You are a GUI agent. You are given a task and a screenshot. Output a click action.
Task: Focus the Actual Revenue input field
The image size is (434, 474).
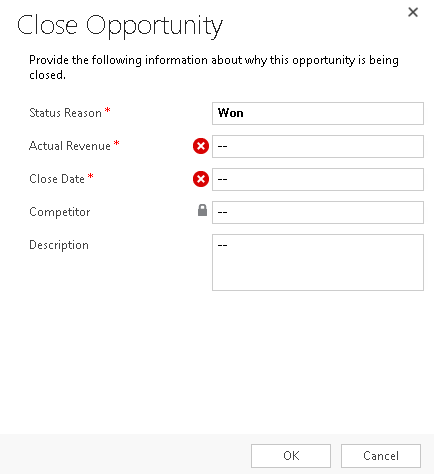click(x=318, y=146)
